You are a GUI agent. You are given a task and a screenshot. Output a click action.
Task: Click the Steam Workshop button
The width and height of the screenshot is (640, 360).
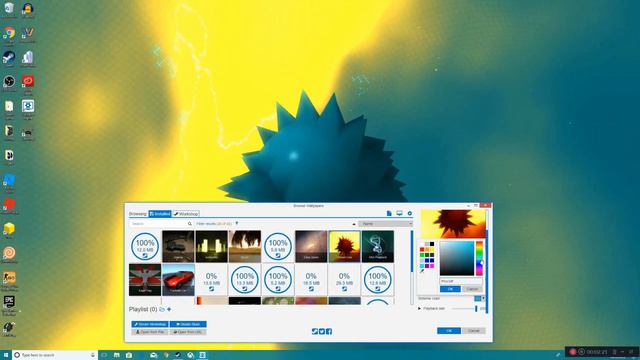click(x=150, y=324)
